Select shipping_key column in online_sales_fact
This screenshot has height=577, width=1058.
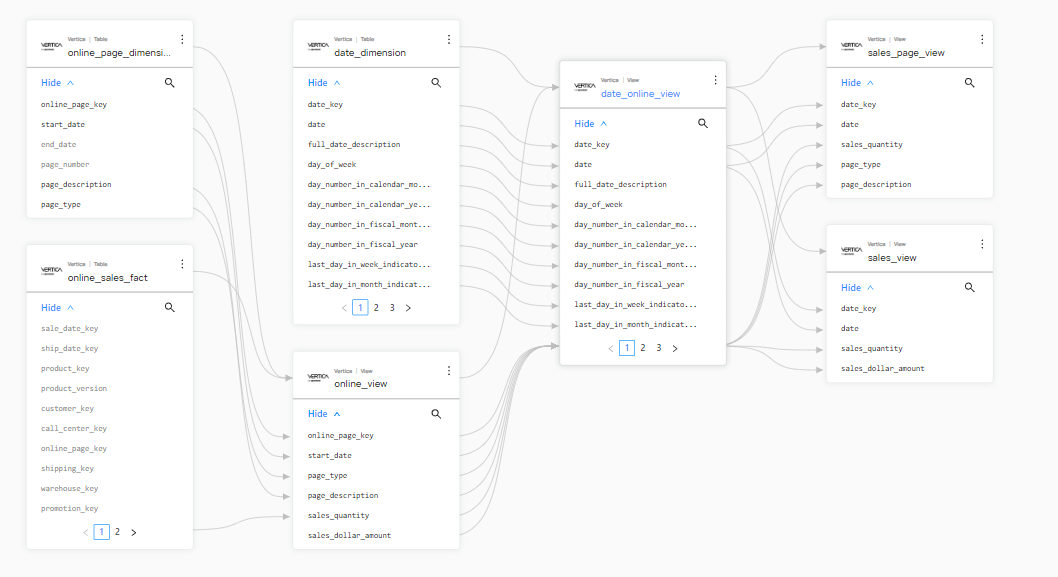(x=67, y=468)
